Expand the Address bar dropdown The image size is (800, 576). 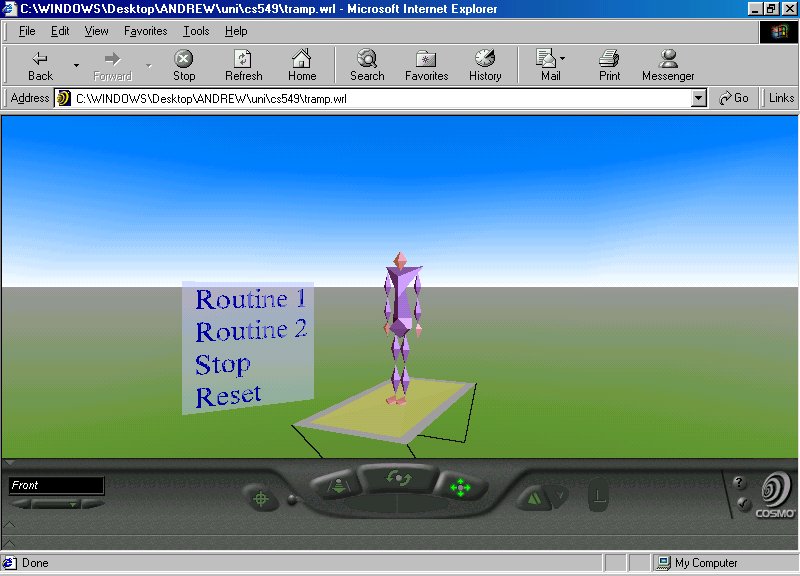pos(698,98)
